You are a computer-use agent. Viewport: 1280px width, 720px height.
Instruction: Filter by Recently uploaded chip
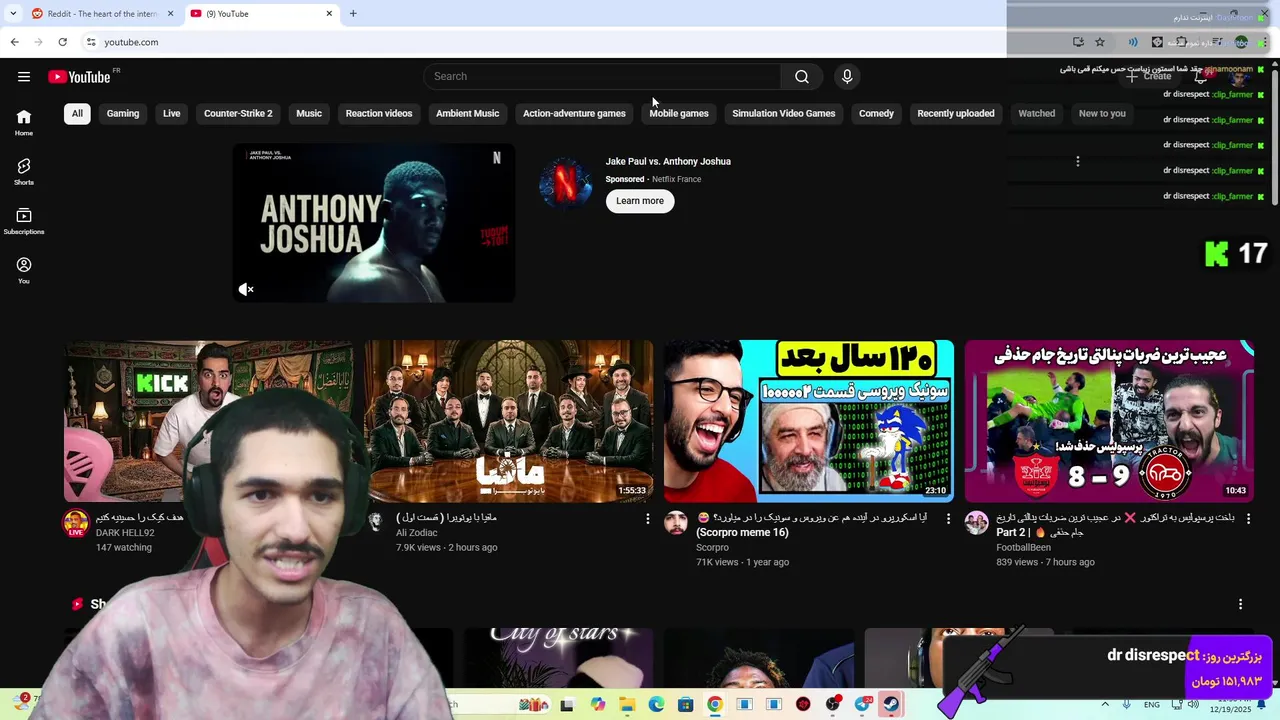pyautogui.click(x=956, y=113)
